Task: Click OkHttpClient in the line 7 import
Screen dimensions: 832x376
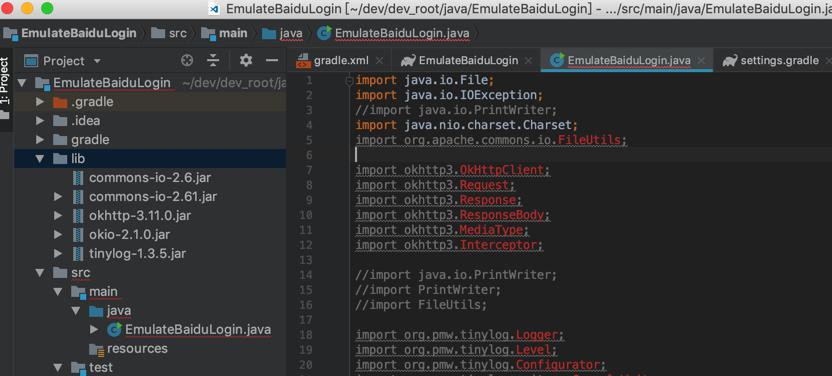Action: [x=501, y=170]
